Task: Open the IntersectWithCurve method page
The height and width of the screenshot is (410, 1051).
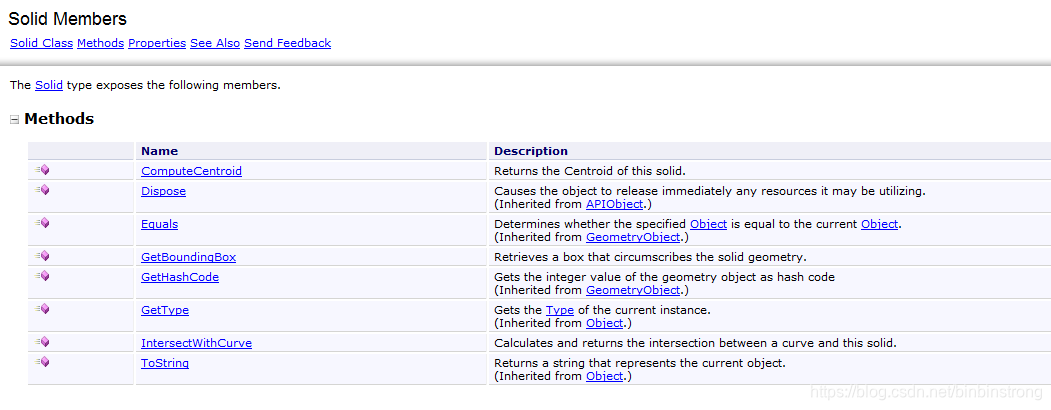Action: click(196, 343)
